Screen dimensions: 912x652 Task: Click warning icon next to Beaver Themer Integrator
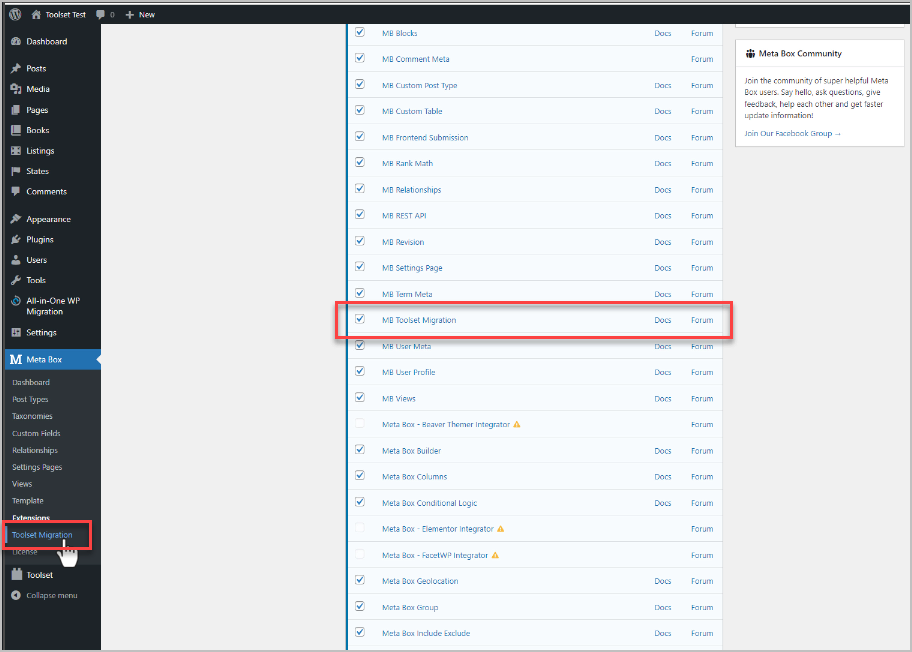tap(516, 425)
